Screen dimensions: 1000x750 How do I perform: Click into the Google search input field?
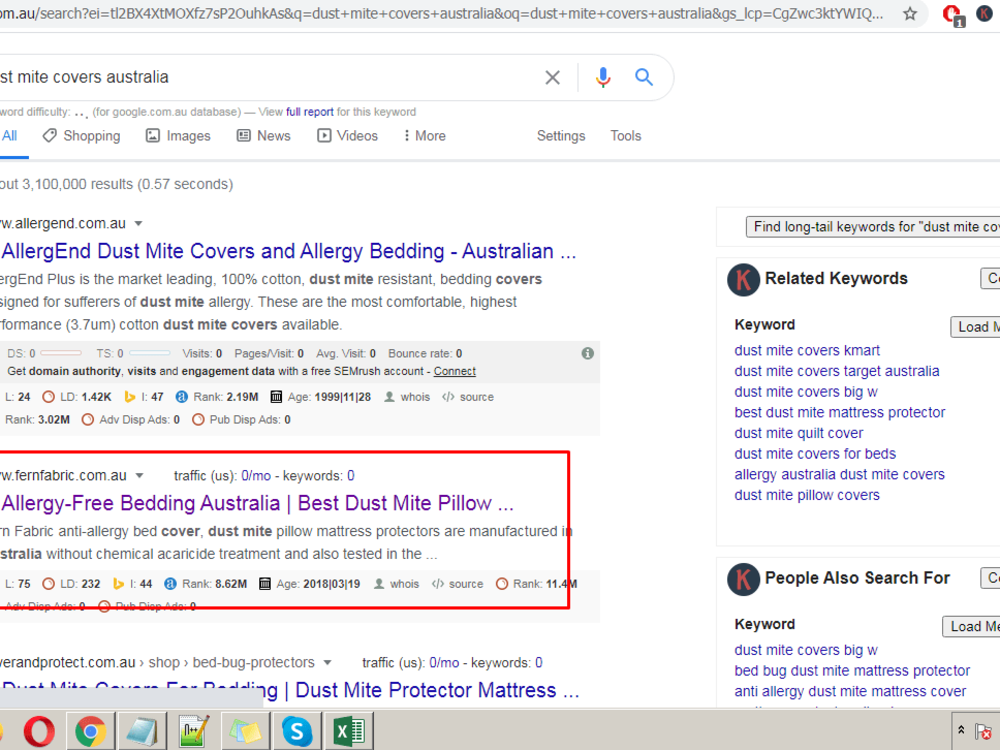pos(268,77)
